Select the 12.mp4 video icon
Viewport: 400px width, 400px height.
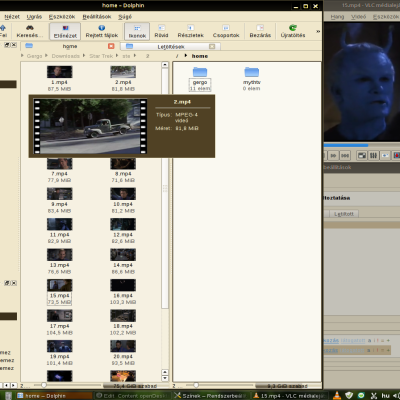click(x=123, y=224)
